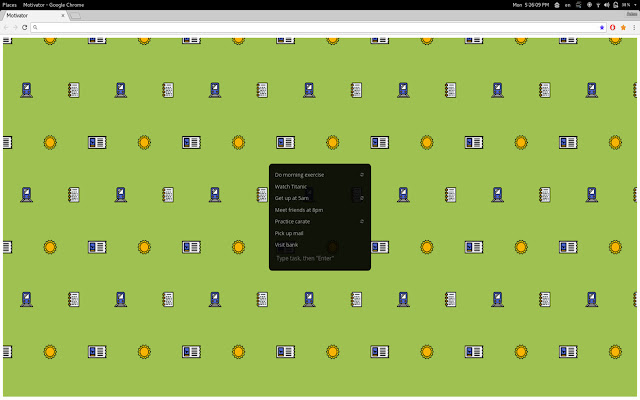Open the system menu dropdown arrow
Viewport: 640px width, 400px height.
tap(635, 5)
